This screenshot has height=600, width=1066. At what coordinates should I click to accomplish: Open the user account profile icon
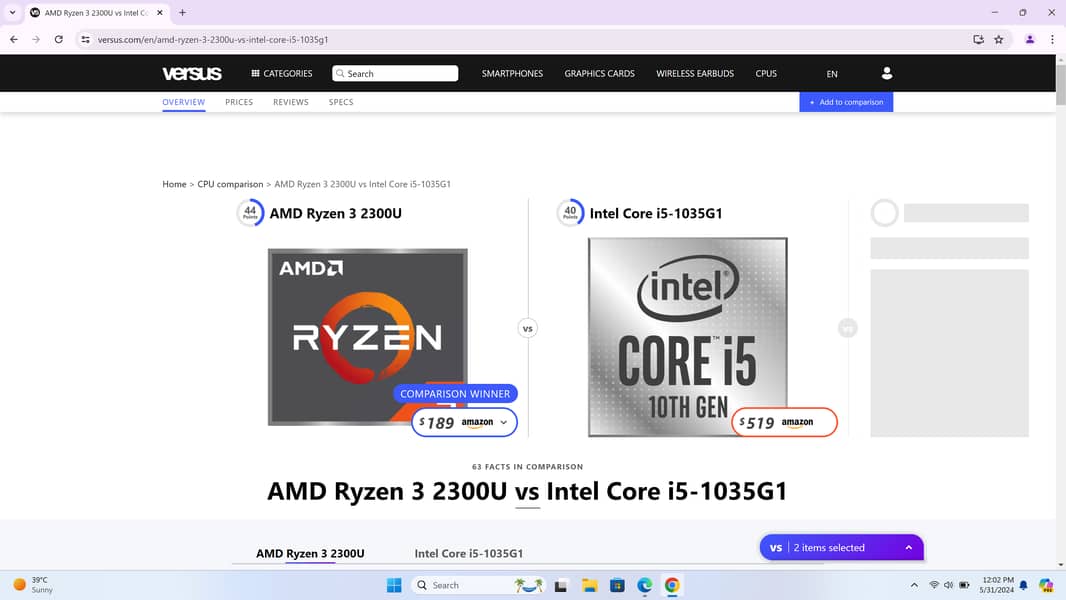pyautogui.click(x=886, y=73)
